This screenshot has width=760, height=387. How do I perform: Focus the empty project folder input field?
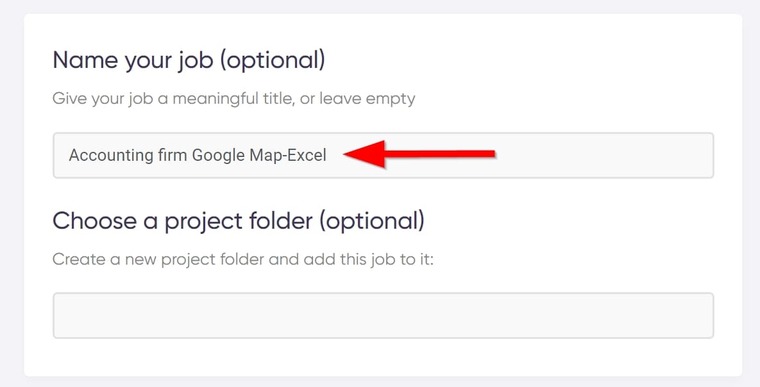383,315
